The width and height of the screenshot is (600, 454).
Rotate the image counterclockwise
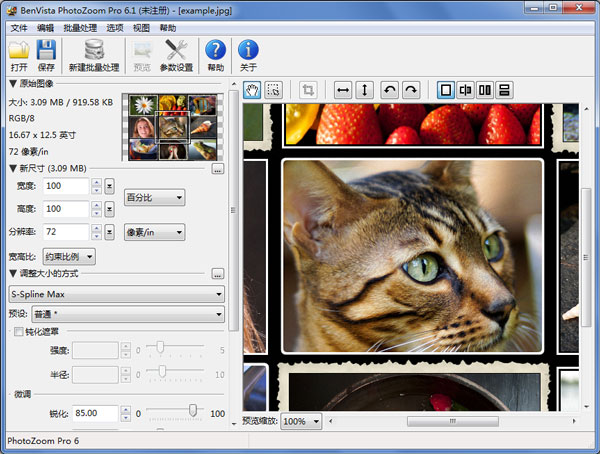click(x=390, y=90)
